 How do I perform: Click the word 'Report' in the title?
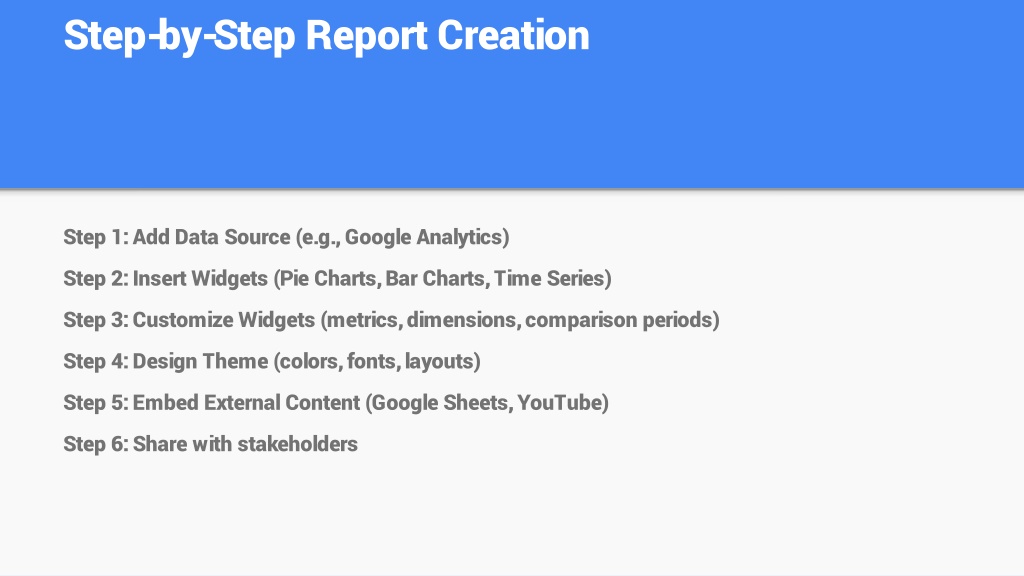[x=366, y=36]
